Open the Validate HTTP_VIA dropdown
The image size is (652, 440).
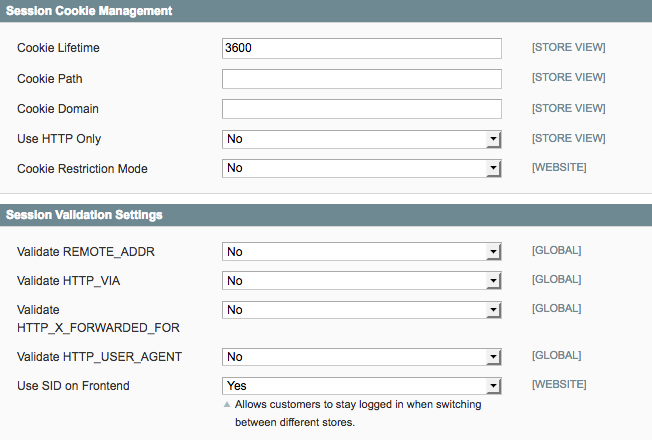click(x=361, y=281)
